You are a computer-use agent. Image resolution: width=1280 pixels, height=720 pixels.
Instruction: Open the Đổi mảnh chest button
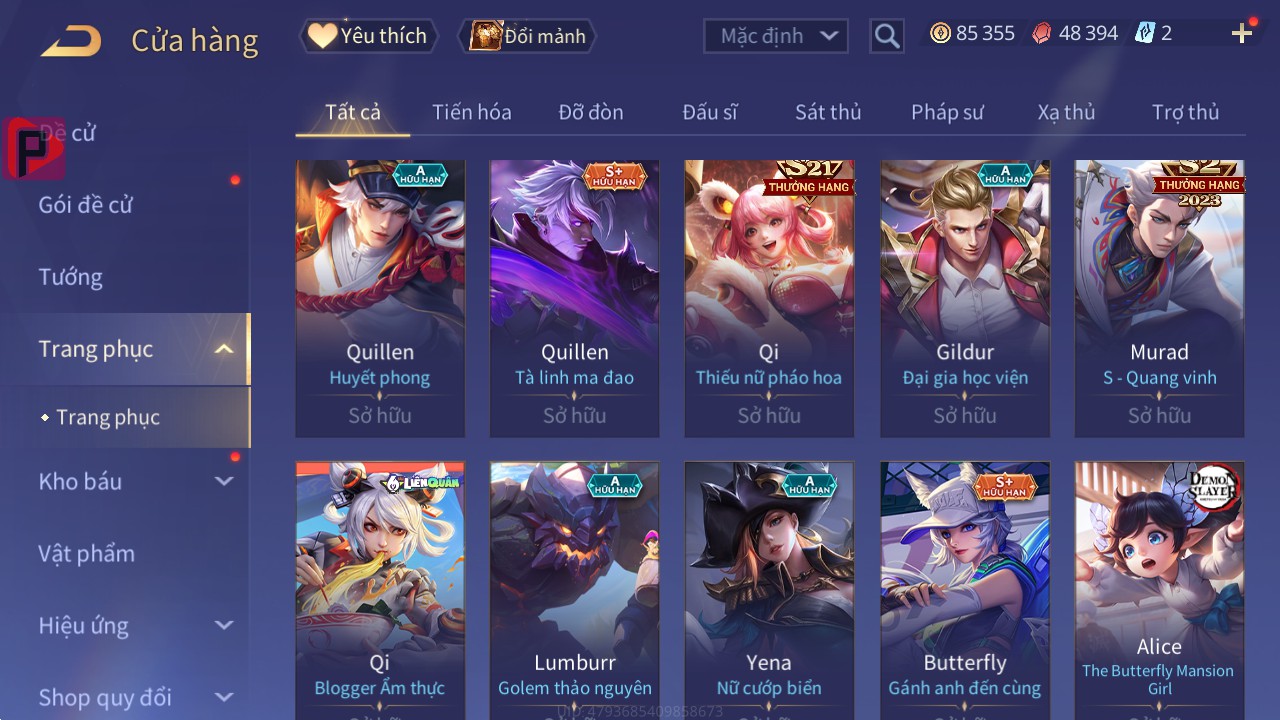[527, 36]
